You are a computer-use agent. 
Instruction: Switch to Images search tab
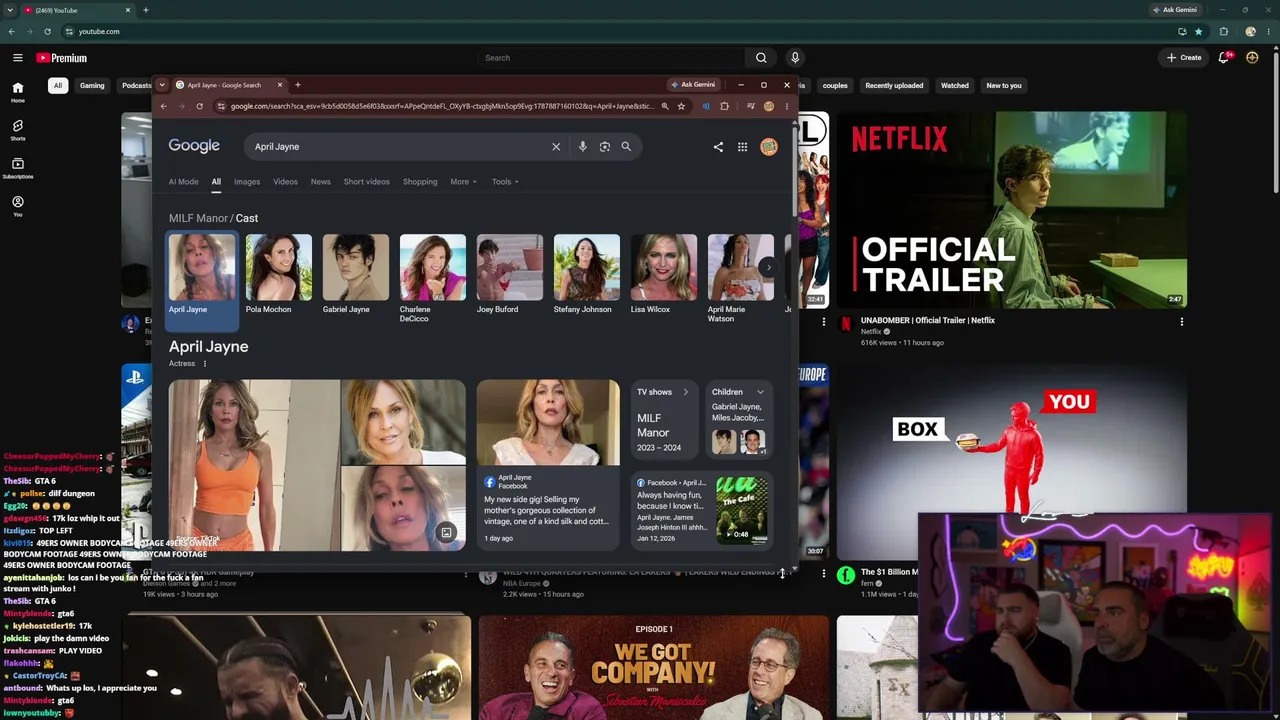[247, 182]
